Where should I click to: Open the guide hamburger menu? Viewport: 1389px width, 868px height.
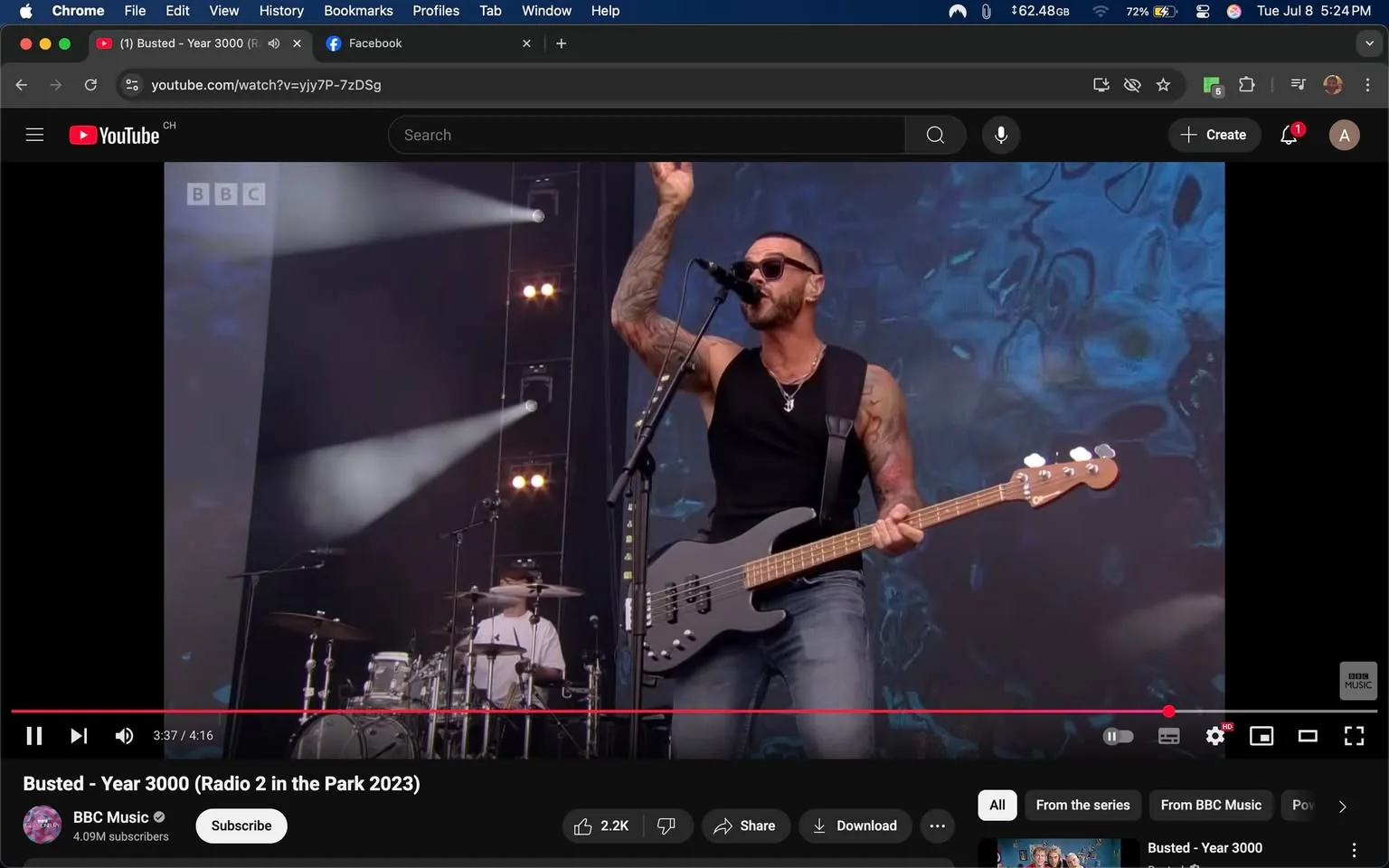point(34,134)
